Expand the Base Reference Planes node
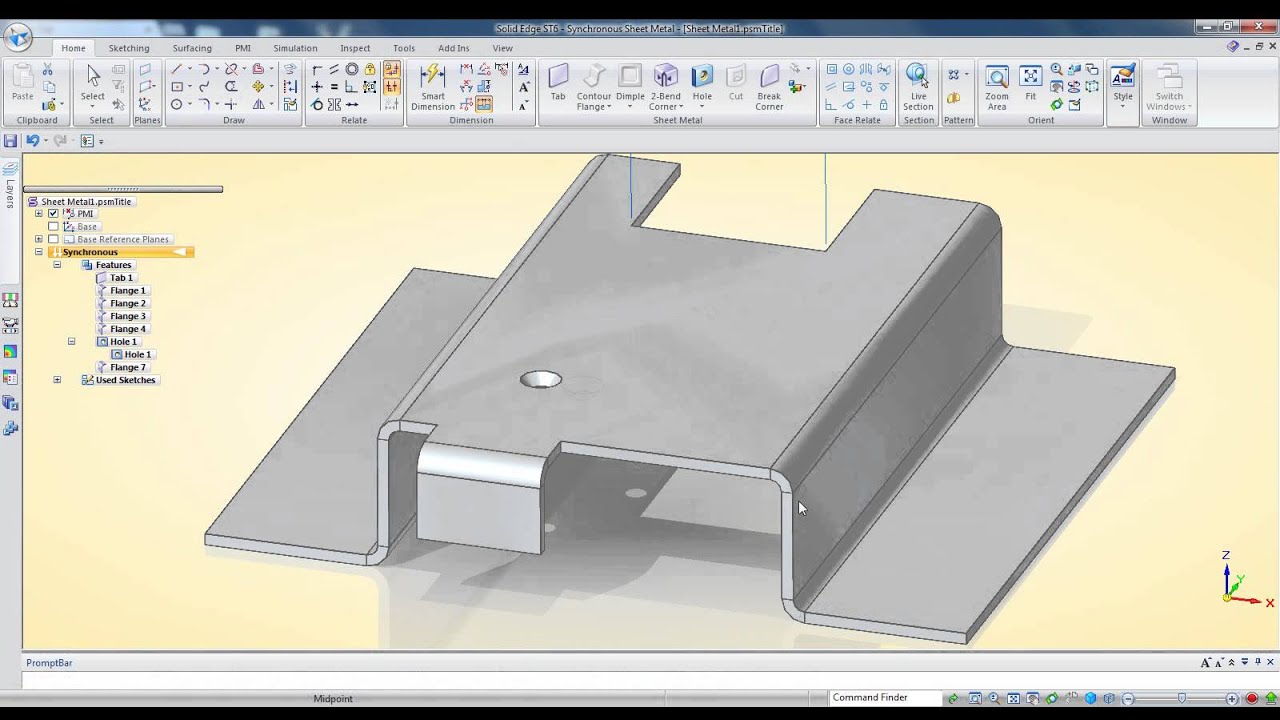The image size is (1280, 720). (39, 240)
